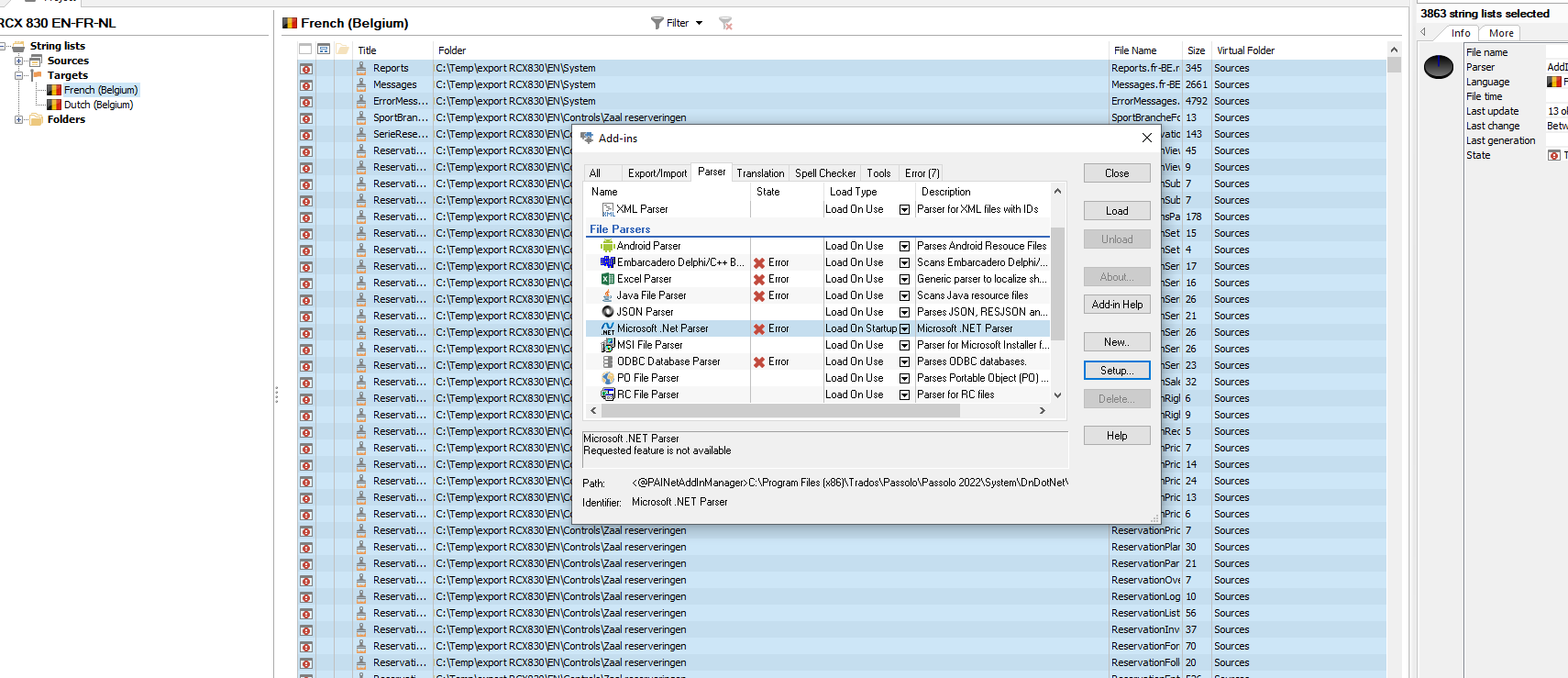
Task: Click the state icon of the ErrorMess row
Action: coord(306,102)
